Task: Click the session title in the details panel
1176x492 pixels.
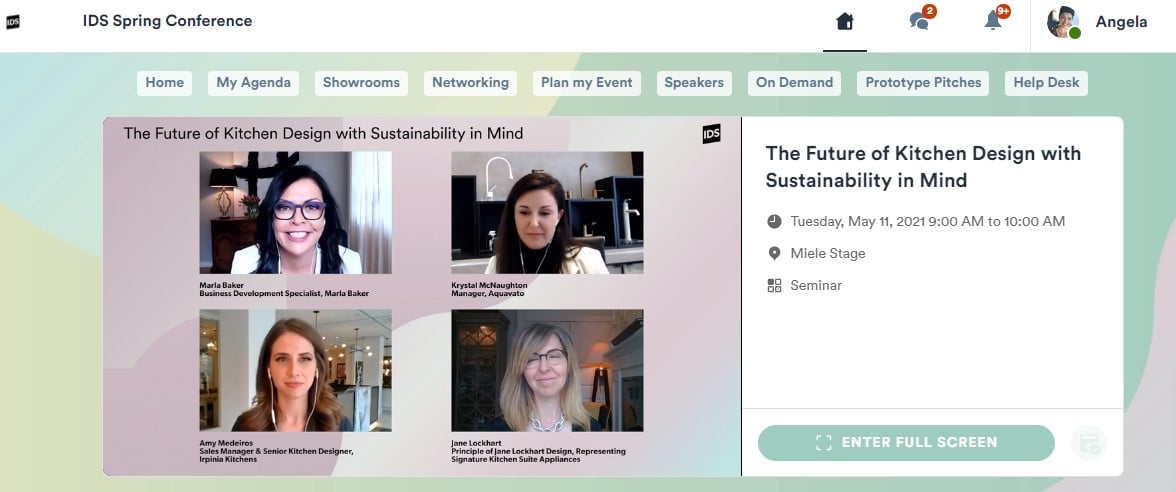Action: 923,166
